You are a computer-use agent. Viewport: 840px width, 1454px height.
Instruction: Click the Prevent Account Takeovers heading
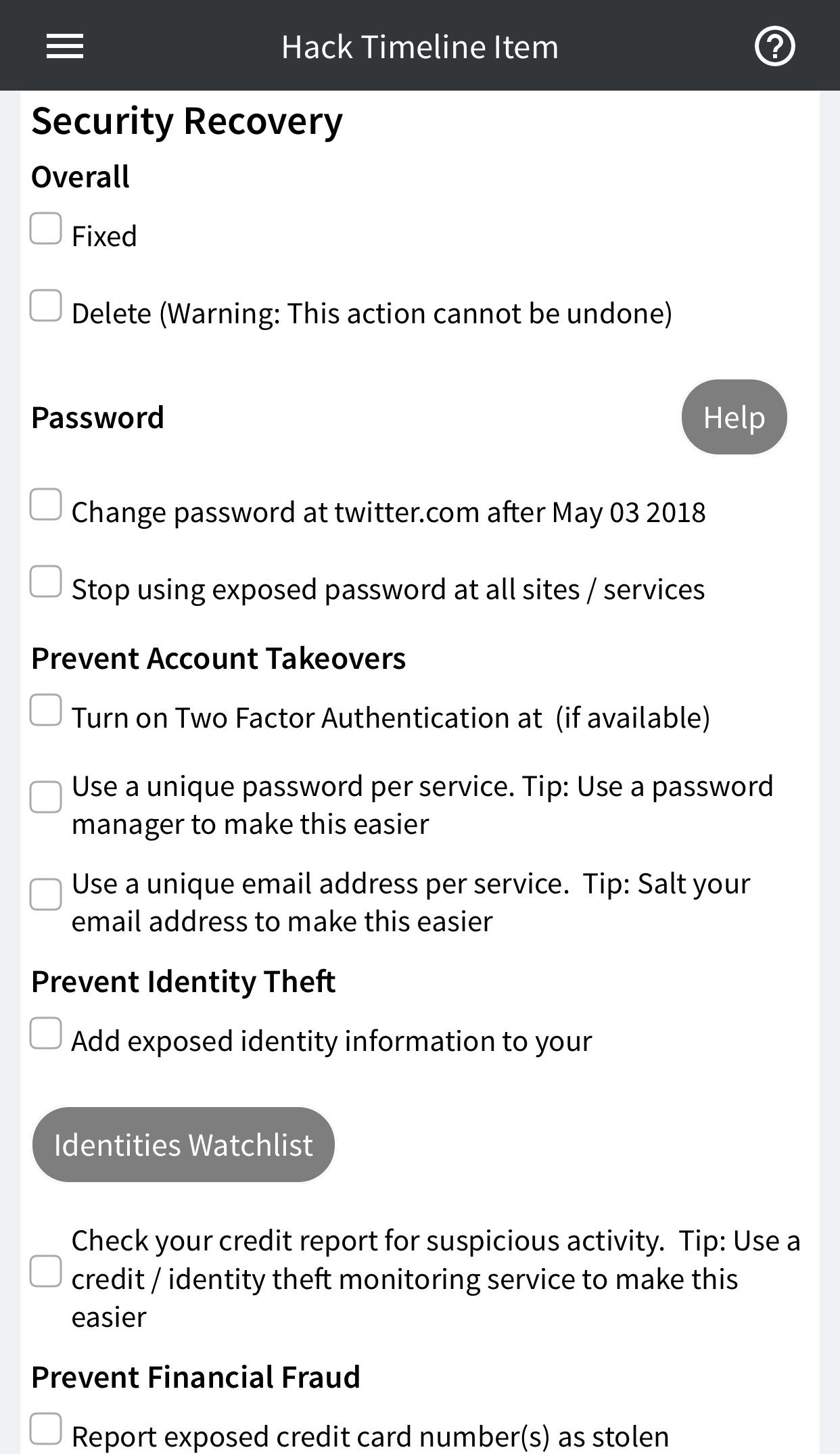[218, 659]
